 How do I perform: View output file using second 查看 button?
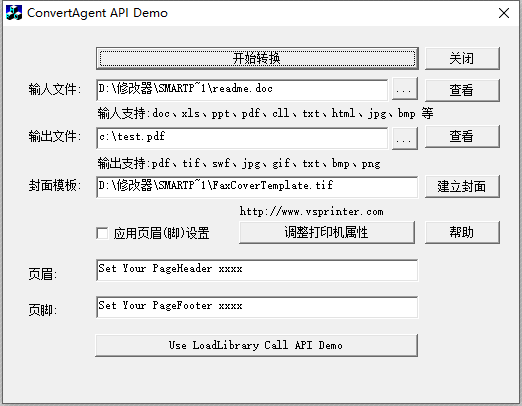(x=462, y=136)
